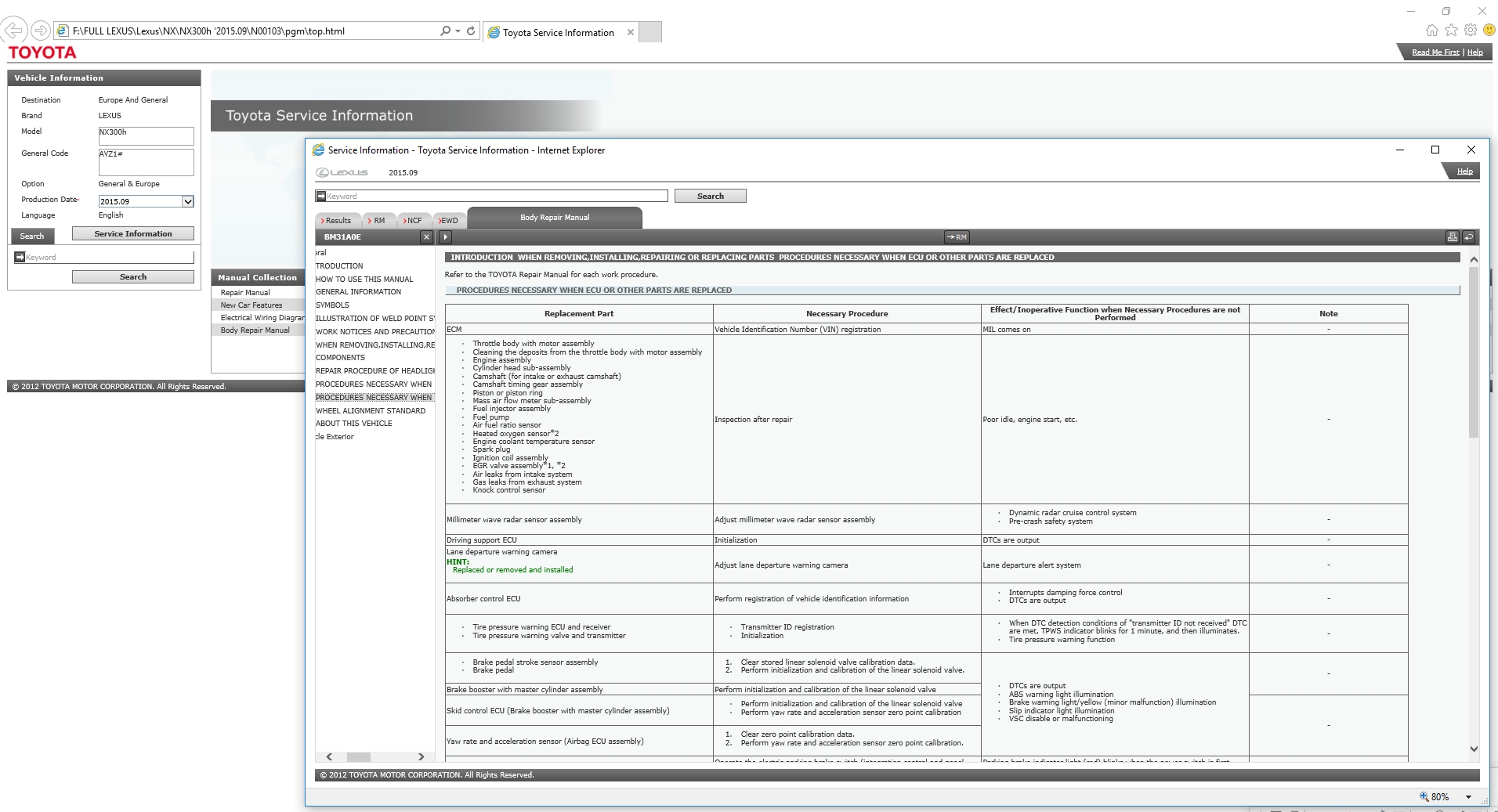Click 'Absorber control ECU' table cell
Viewport: 1498px width, 812px height.
(579, 599)
